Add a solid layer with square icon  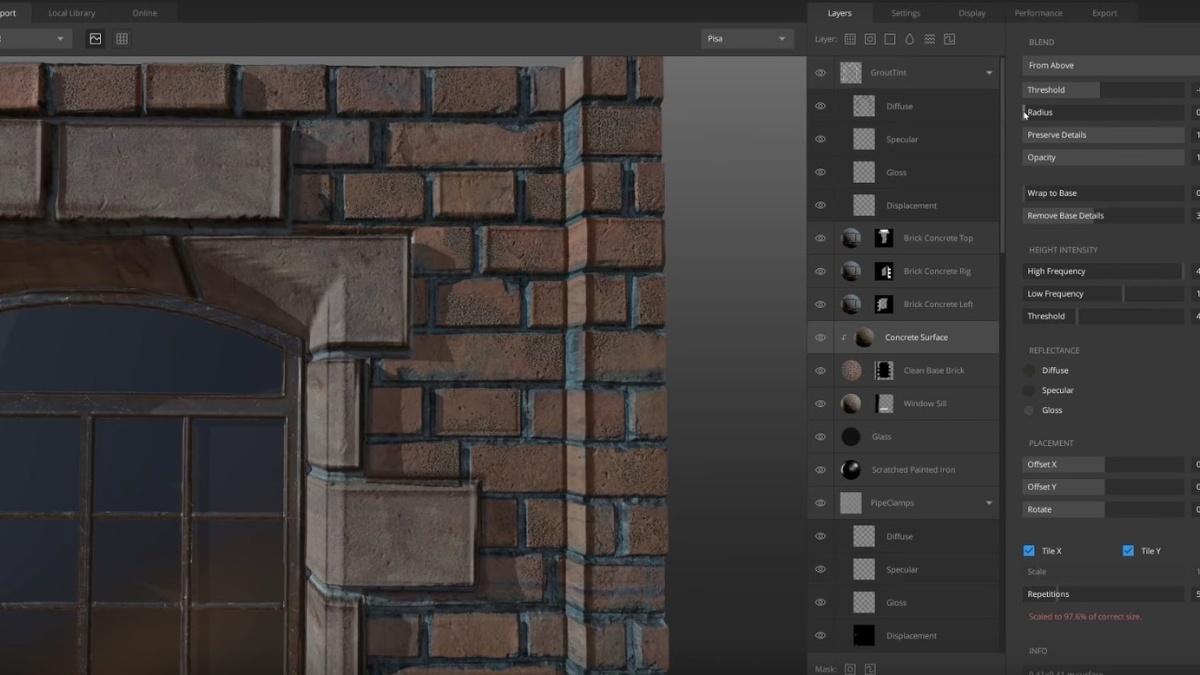[x=890, y=39]
